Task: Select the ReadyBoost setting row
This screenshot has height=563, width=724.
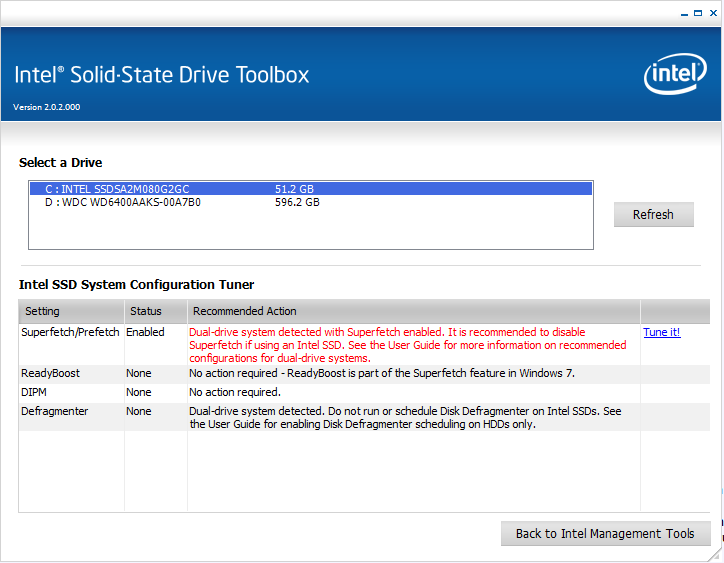Action: coord(364,373)
